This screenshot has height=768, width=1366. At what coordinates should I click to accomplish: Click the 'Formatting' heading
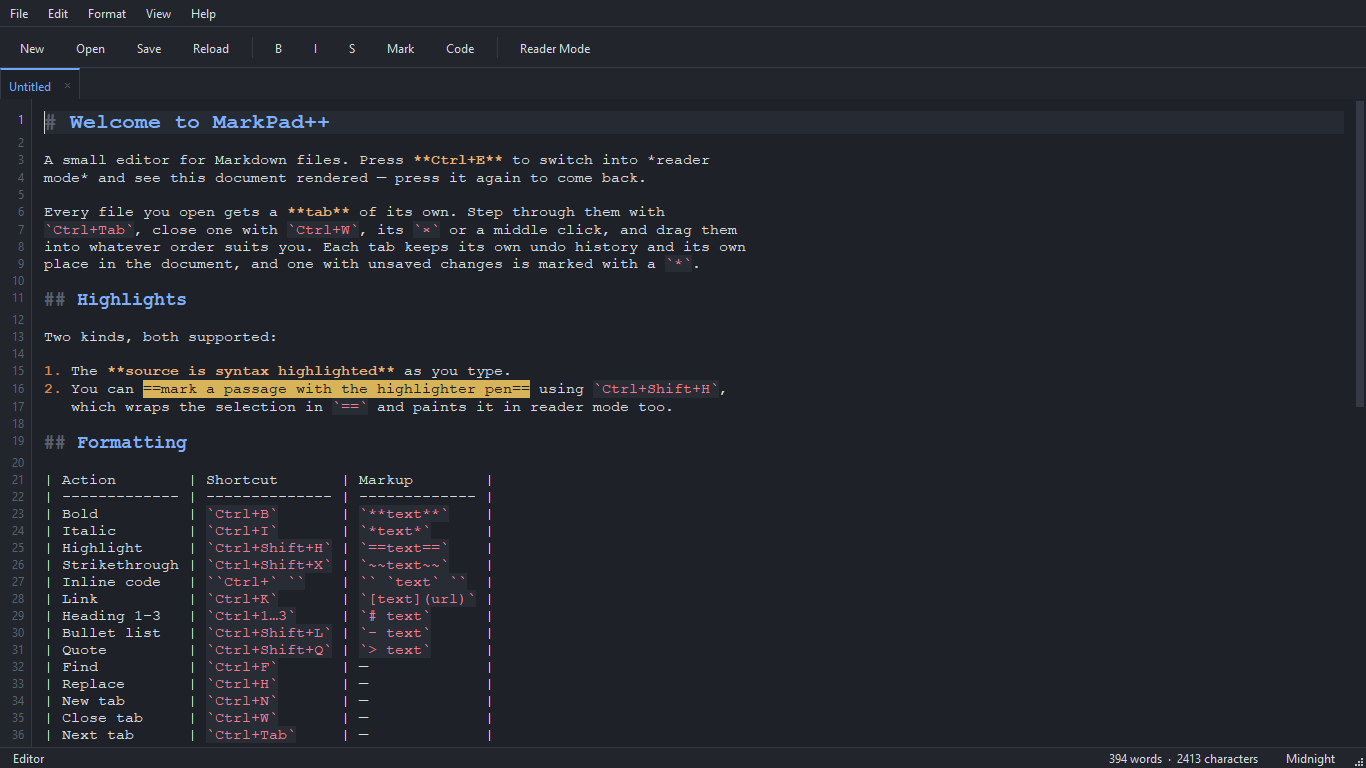point(131,443)
